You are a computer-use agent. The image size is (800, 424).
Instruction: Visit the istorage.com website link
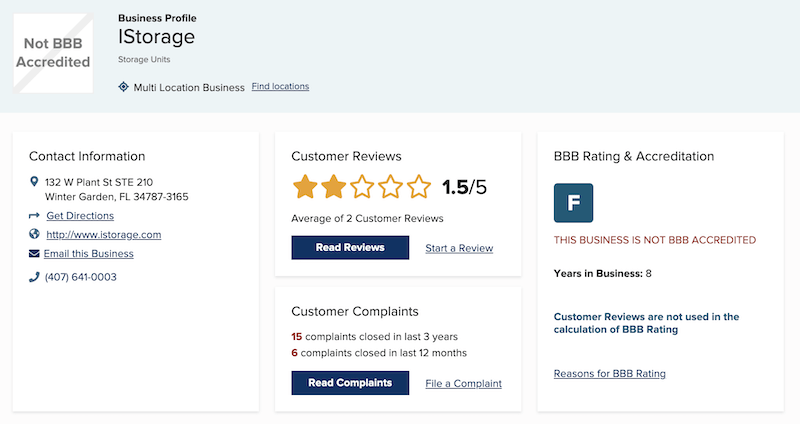104,235
